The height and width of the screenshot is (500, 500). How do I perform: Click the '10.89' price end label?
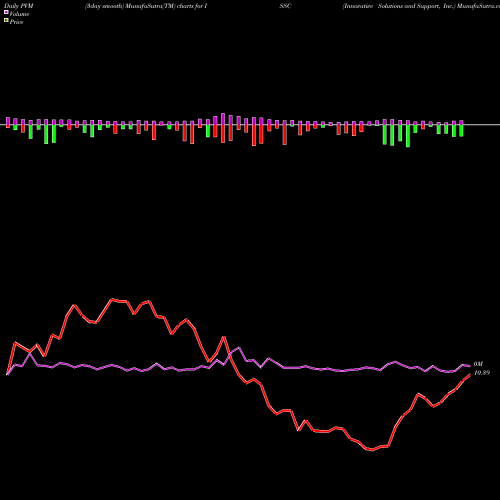point(482,373)
